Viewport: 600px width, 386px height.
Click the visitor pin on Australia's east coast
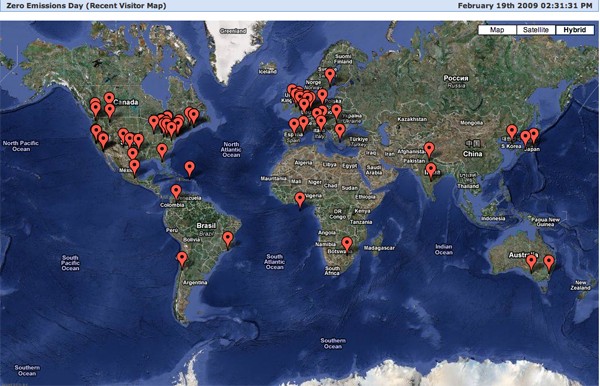pyautogui.click(x=549, y=263)
